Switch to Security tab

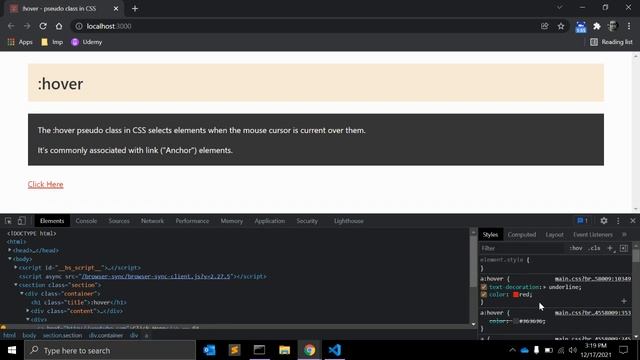(x=307, y=221)
